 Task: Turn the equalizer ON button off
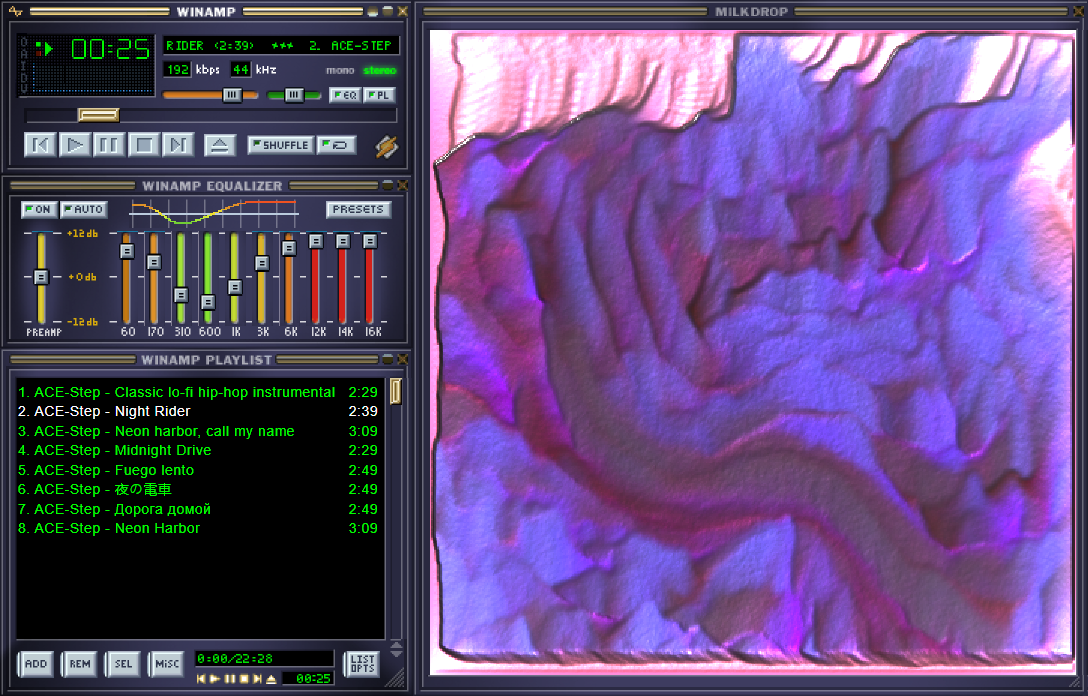39,209
